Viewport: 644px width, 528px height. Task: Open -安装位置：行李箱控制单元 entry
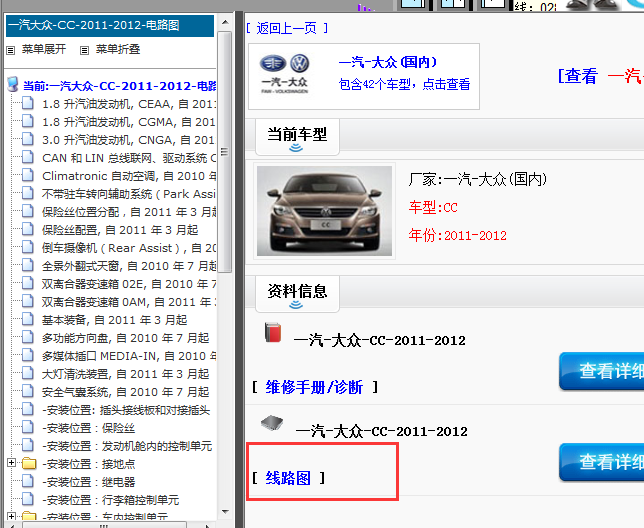pyautogui.click(x=110, y=500)
